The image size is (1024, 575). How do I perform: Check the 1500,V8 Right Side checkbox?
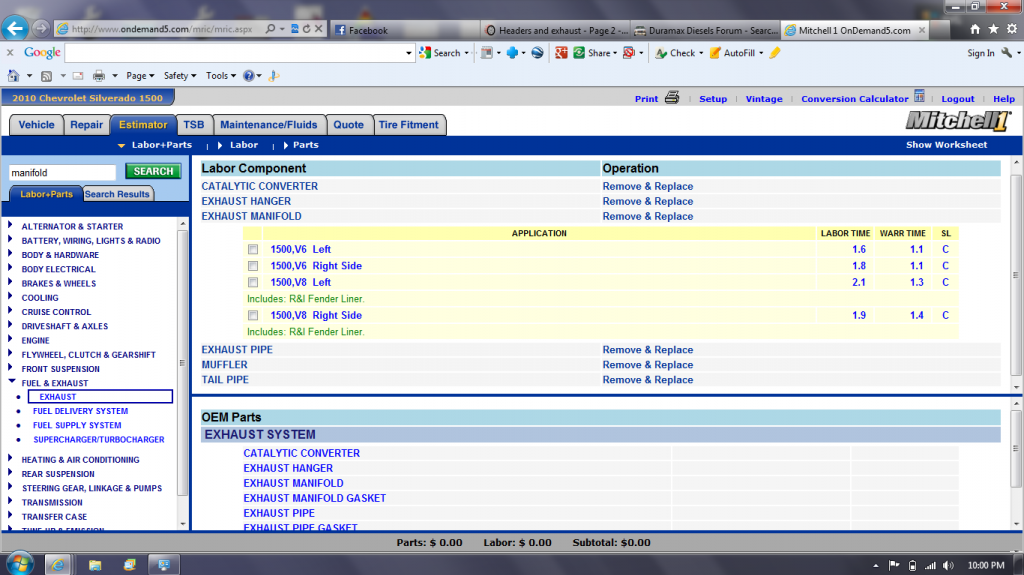253,315
